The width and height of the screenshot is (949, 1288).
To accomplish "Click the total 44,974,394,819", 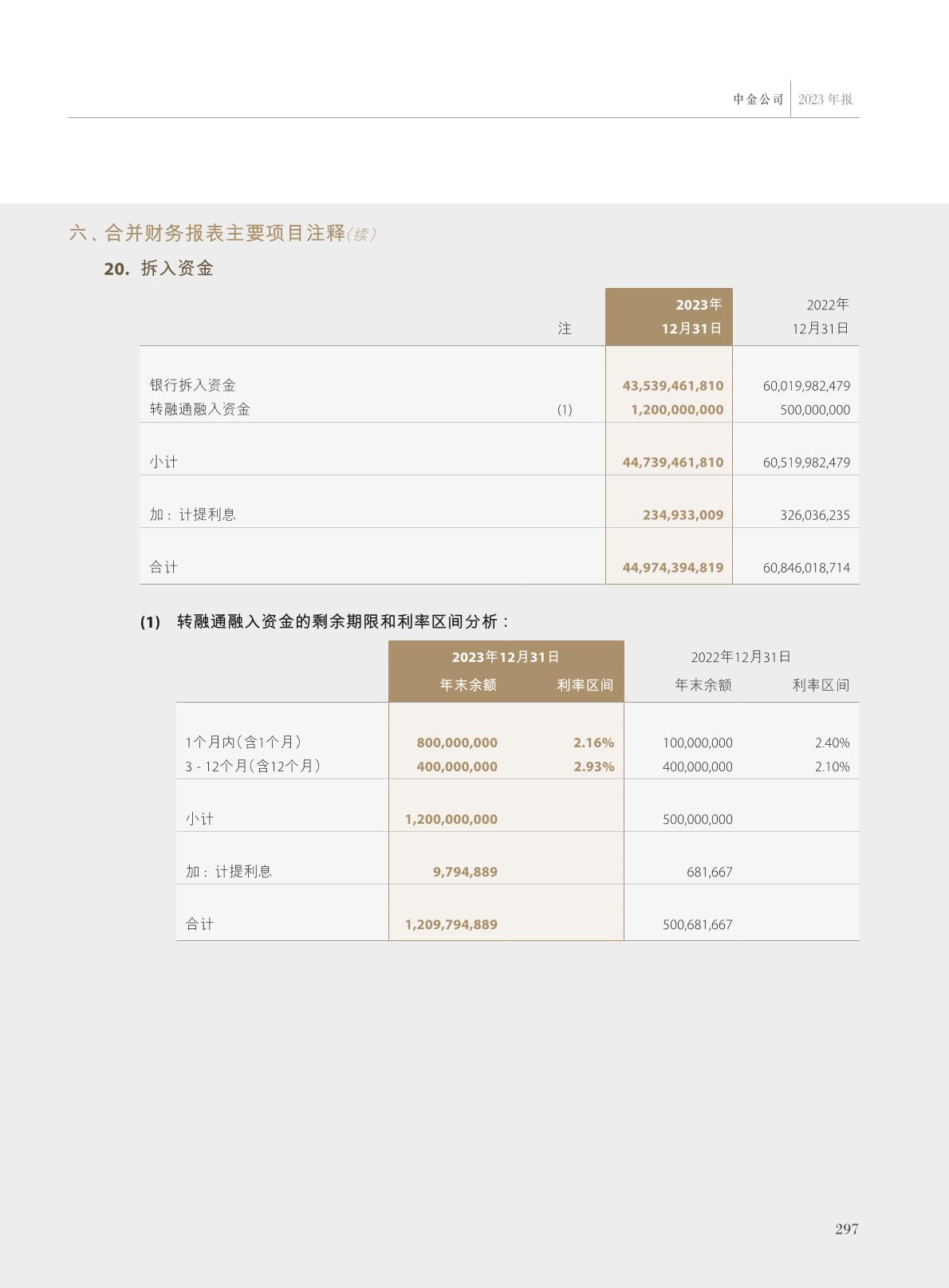I will (x=672, y=568).
